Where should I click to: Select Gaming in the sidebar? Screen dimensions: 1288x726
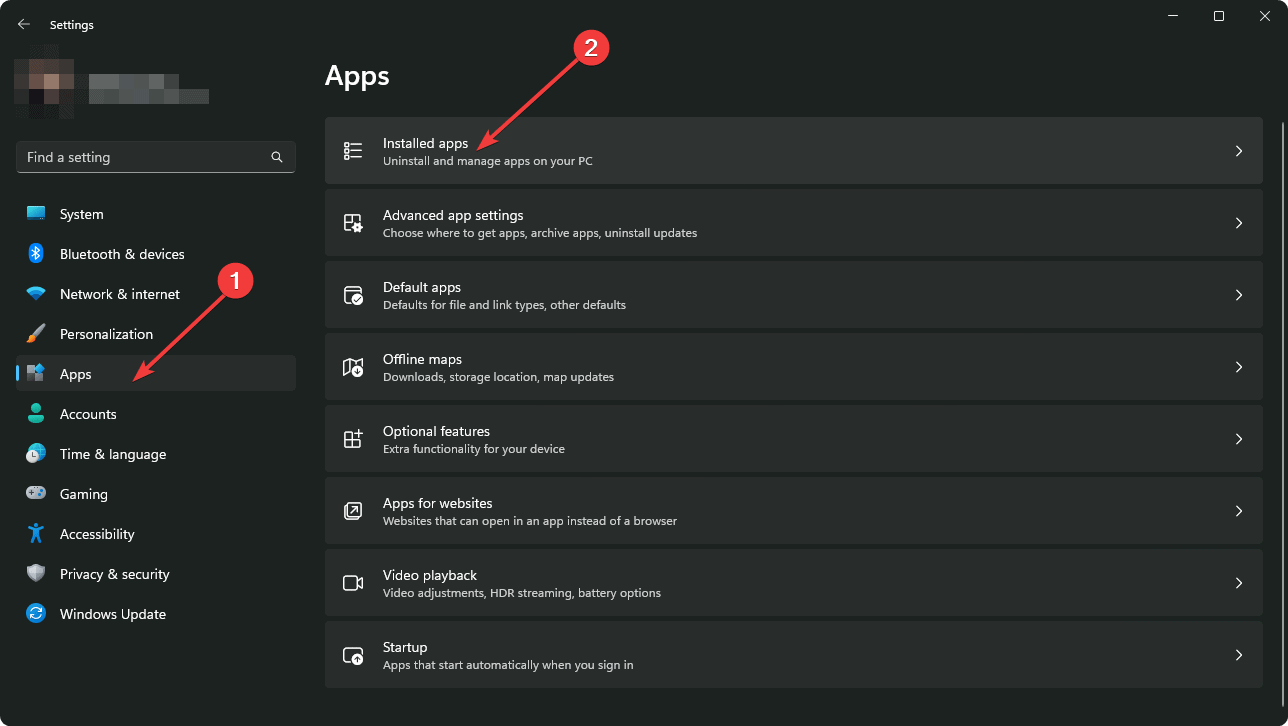coord(156,494)
